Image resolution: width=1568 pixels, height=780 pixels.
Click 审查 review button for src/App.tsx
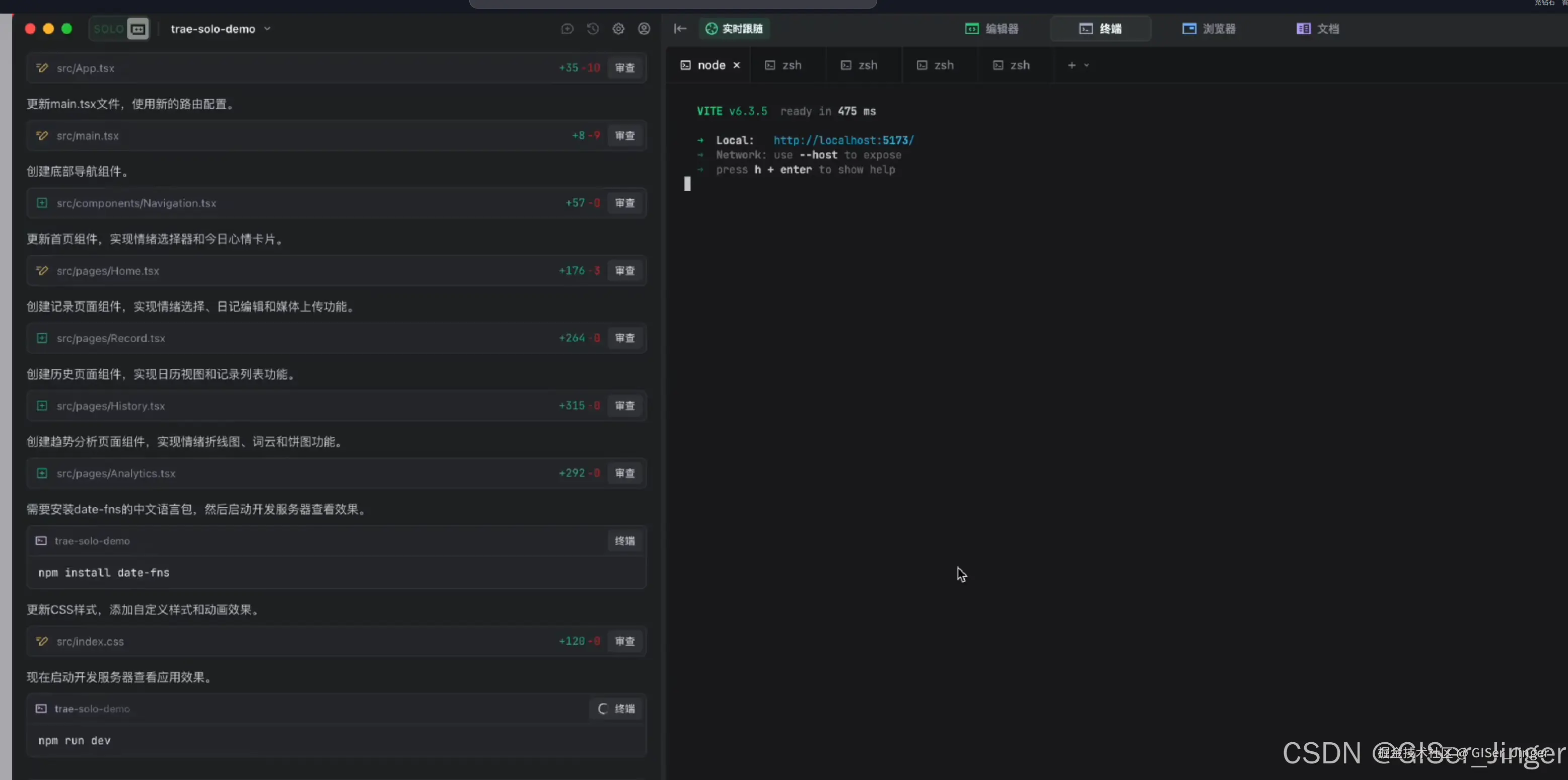[624, 68]
